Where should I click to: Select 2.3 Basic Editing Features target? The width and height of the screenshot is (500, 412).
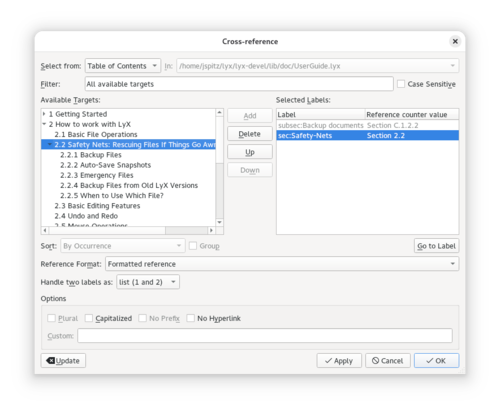pos(97,206)
